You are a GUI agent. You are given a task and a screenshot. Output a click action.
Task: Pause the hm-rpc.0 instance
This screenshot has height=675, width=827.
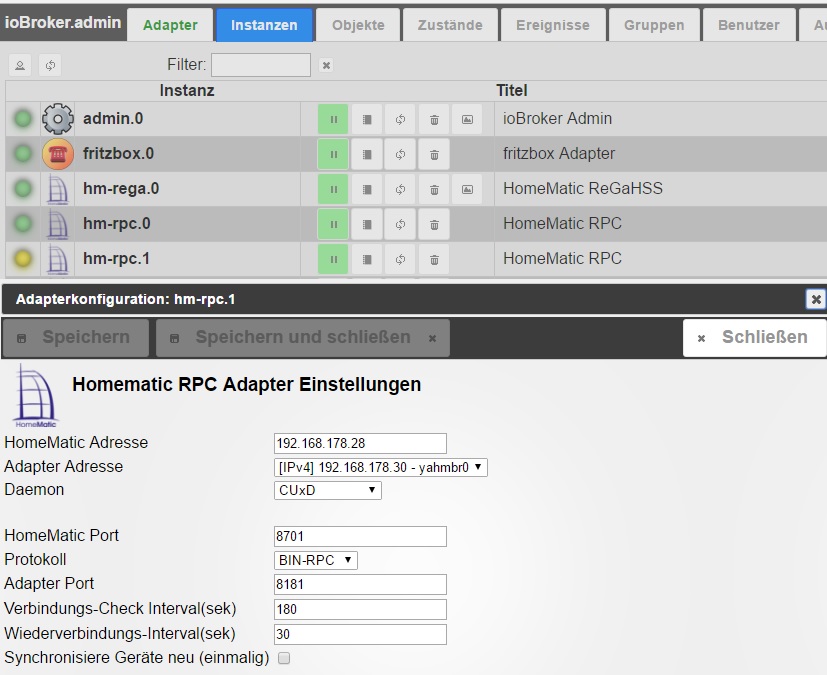333,224
